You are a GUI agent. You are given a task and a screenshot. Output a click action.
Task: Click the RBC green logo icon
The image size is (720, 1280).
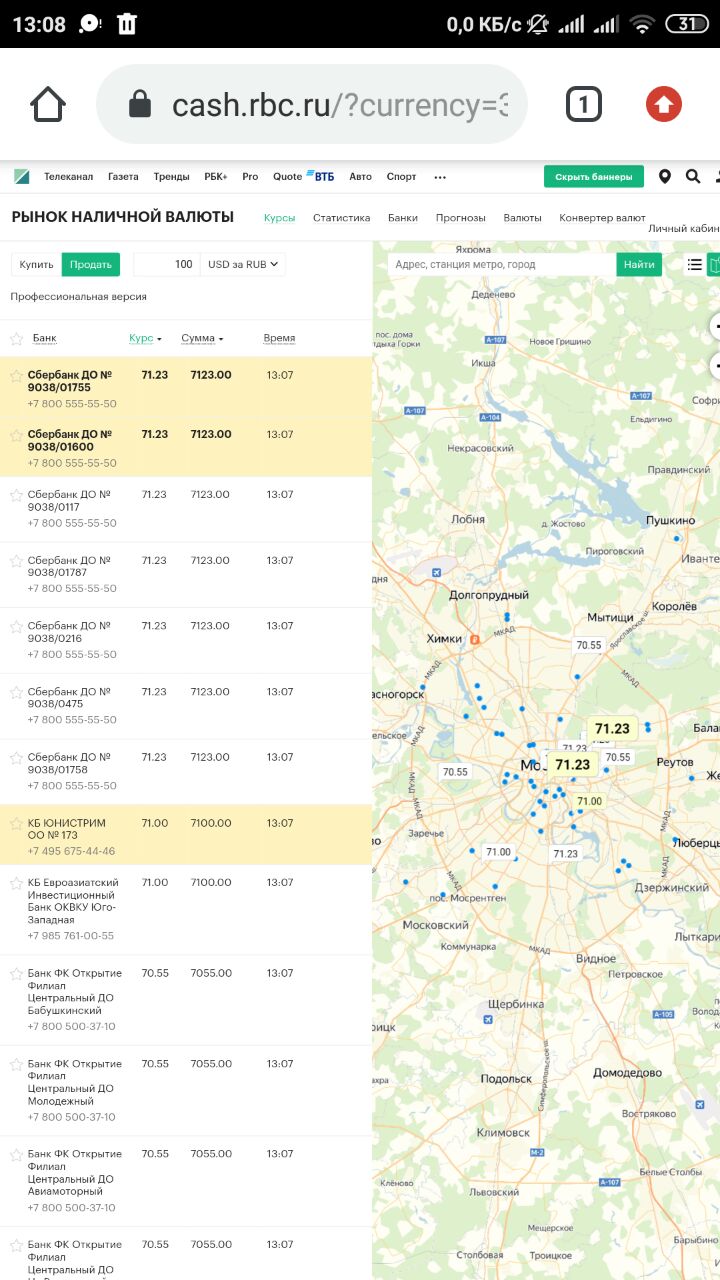point(21,176)
